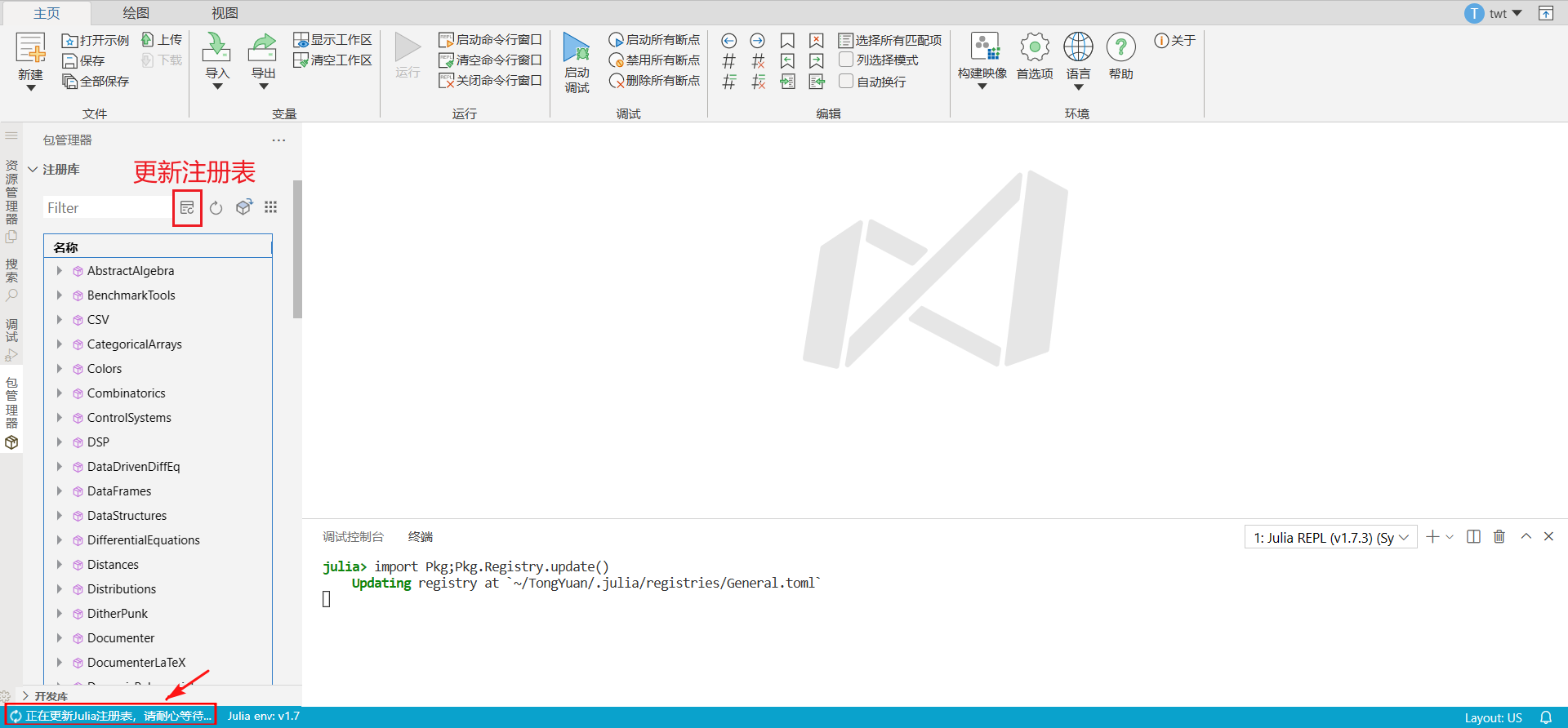Click 启动命令行窗口
This screenshot has height=728, width=1568.
click(490, 39)
